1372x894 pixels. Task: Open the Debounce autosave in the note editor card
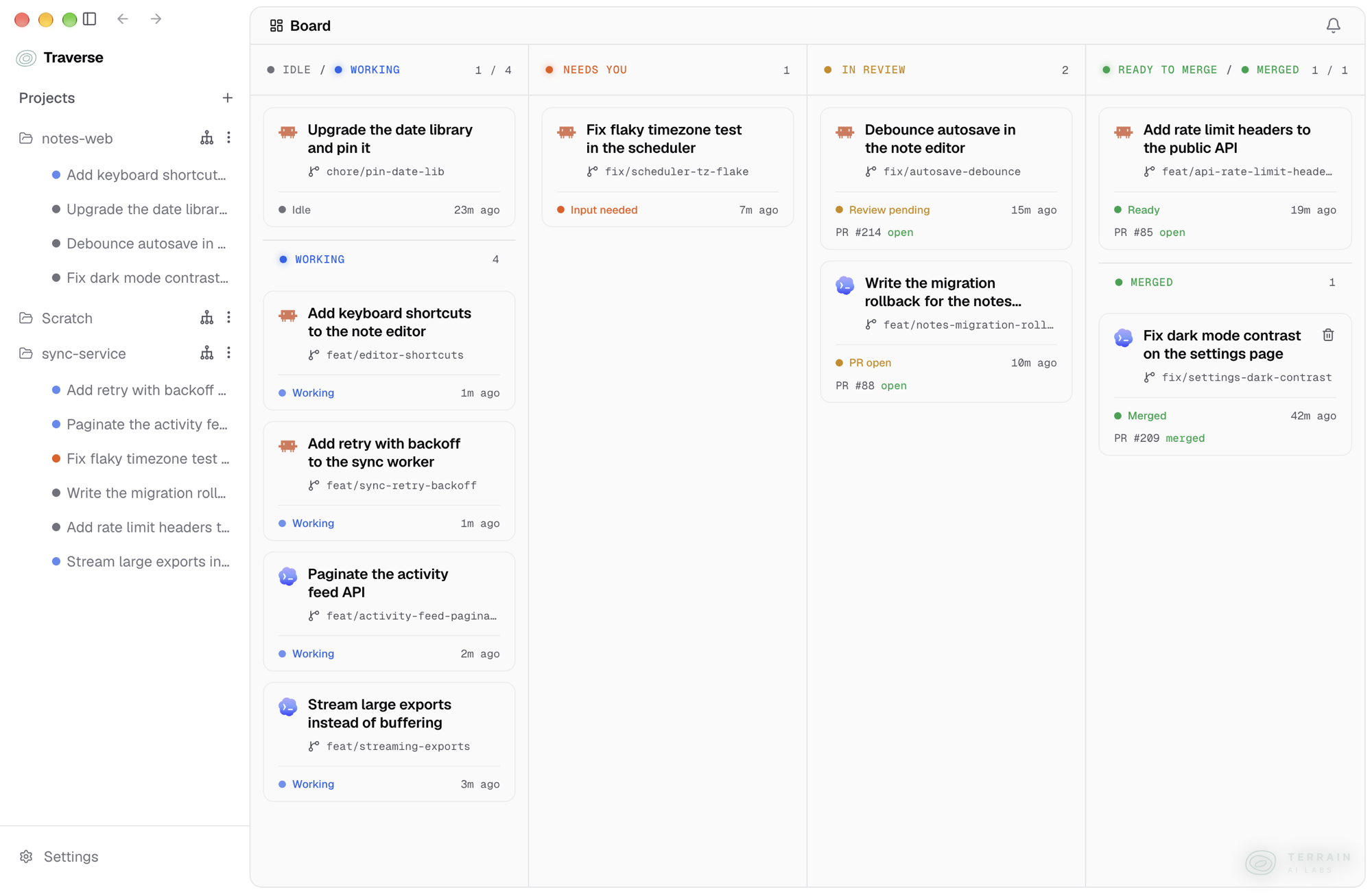click(946, 178)
